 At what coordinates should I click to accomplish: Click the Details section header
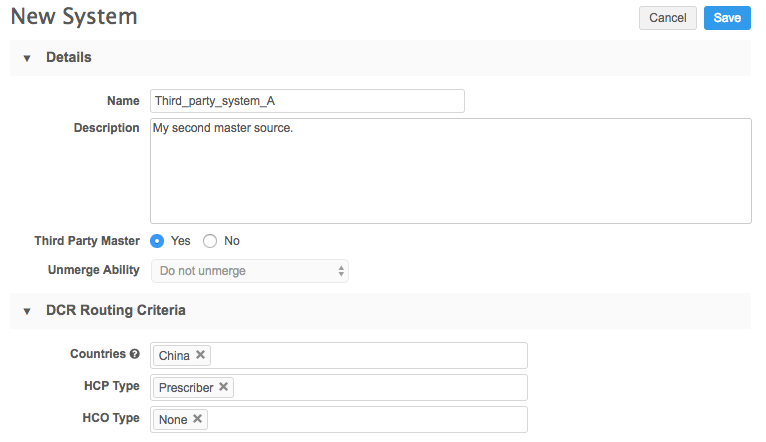[x=69, y=58]
